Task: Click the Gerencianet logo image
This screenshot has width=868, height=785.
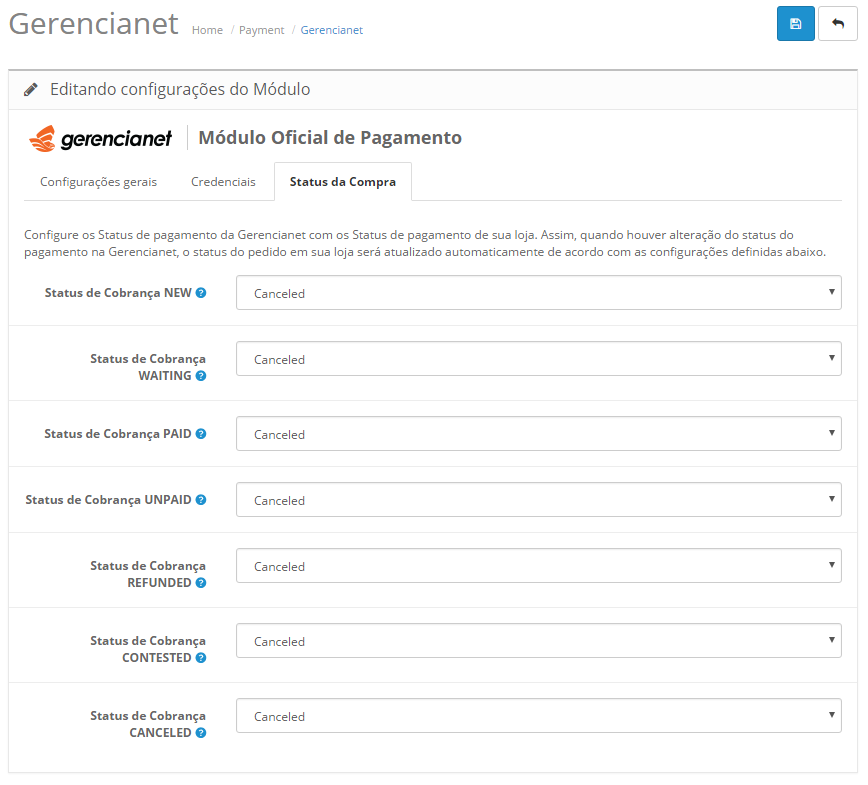Action: coord(100,138)
